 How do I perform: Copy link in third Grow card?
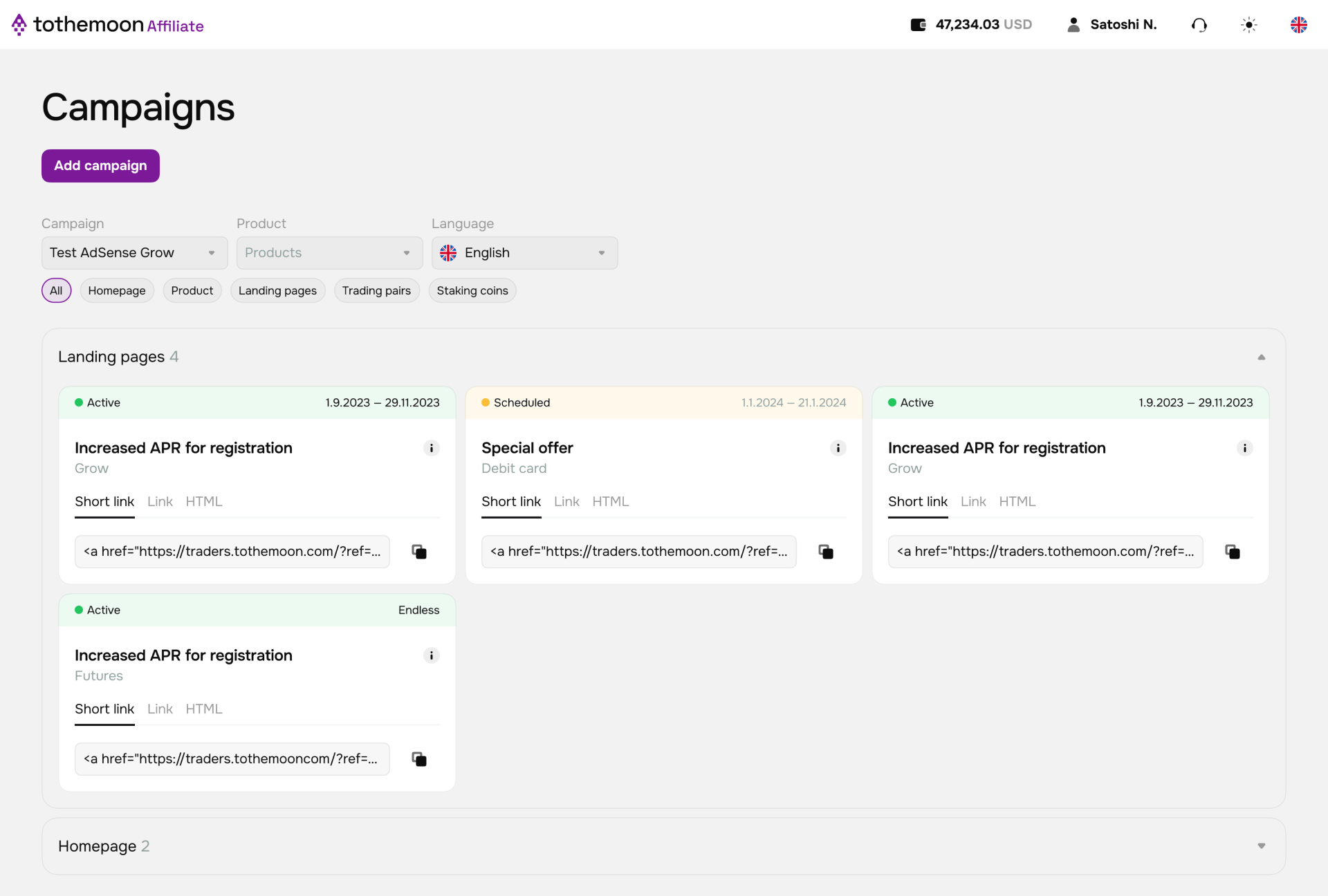pos(1233,552)
